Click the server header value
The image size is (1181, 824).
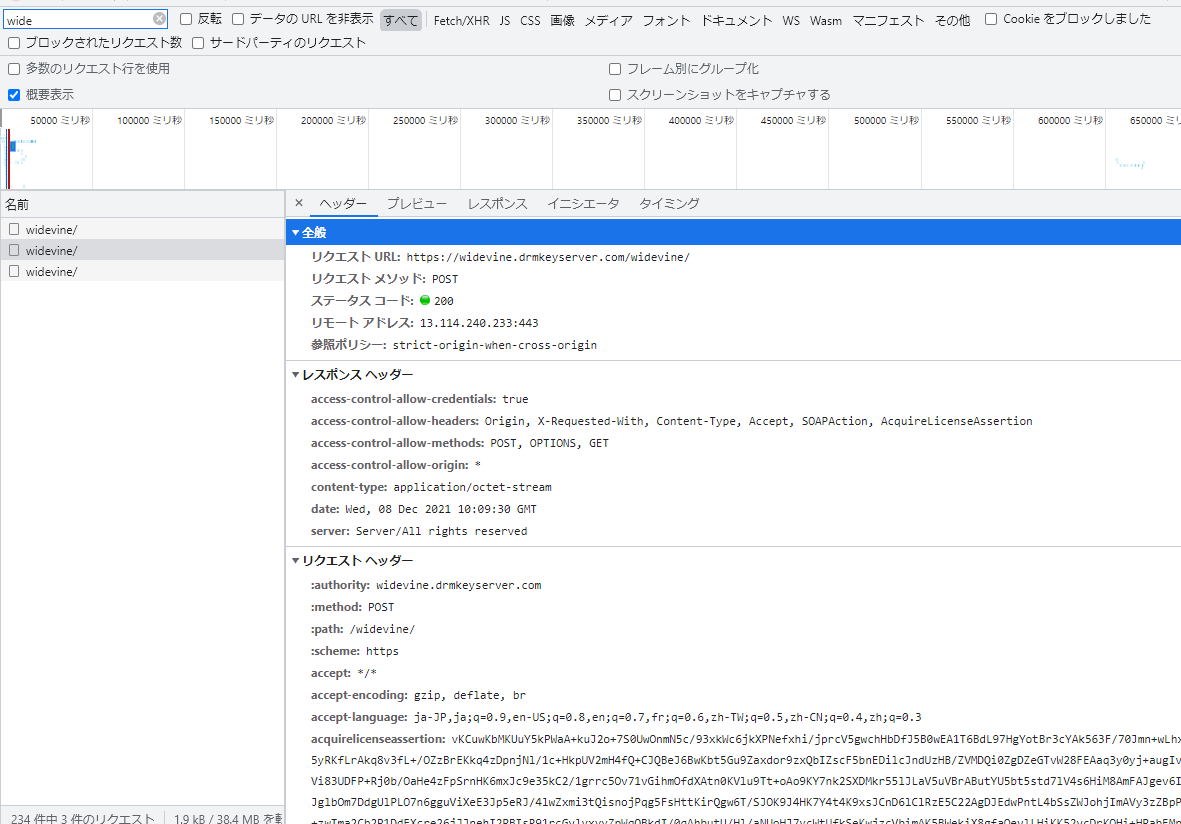pyautogui.click(x=441, y=531)
